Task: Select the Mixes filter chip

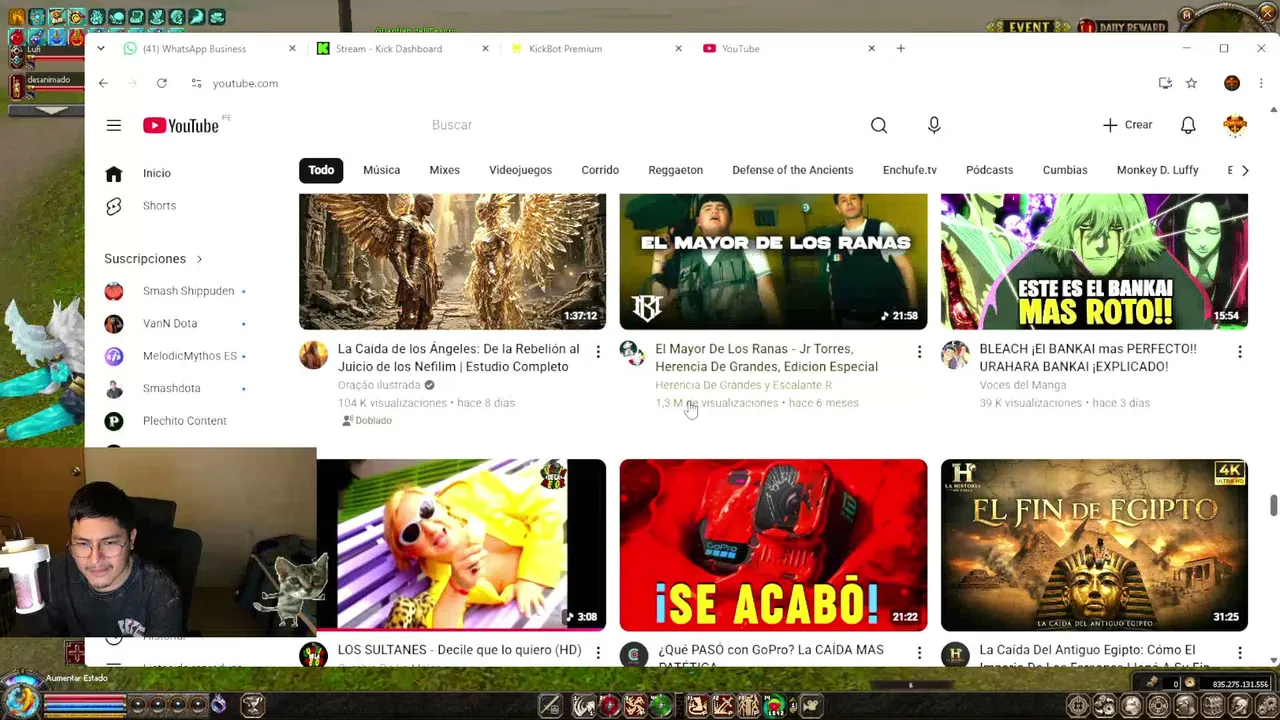Action: click(444, 170)
